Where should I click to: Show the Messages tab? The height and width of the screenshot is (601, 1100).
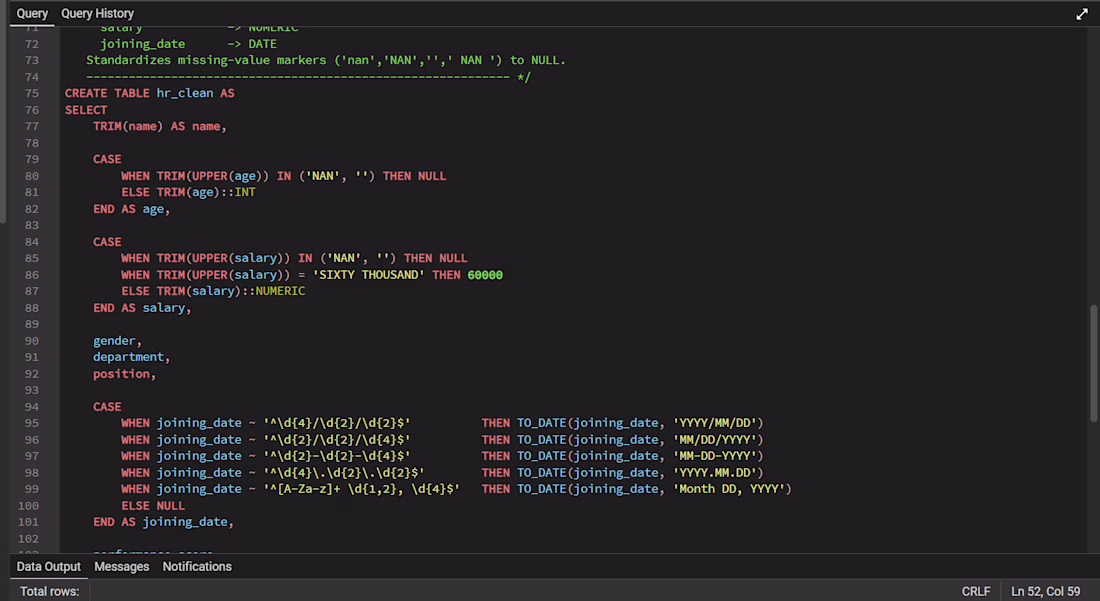[121, 567]
